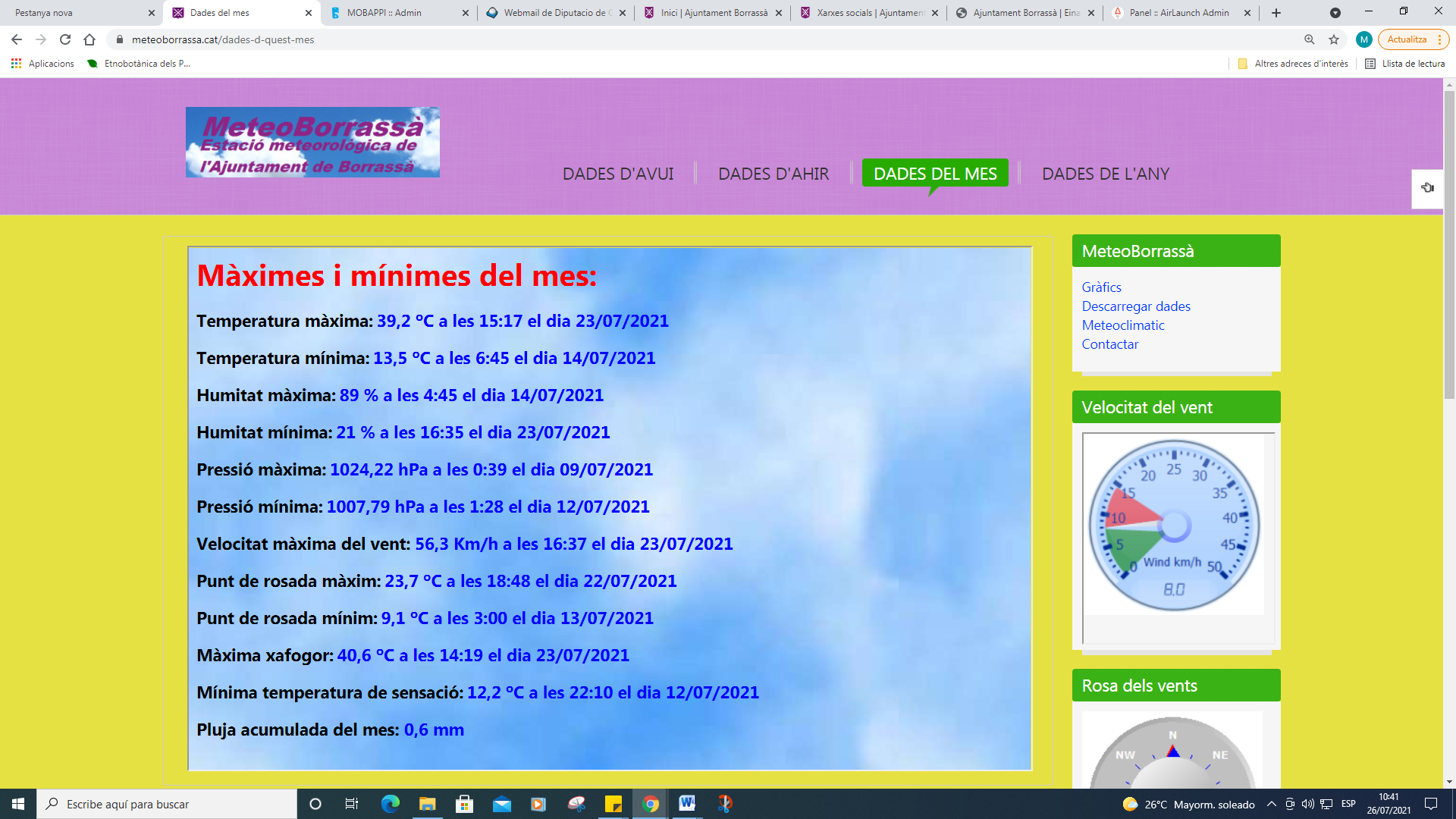The image size is (1456, 819).
Task: Close the Ajuntament Borrassà | Eina tab
Action: pos(1090,13)
